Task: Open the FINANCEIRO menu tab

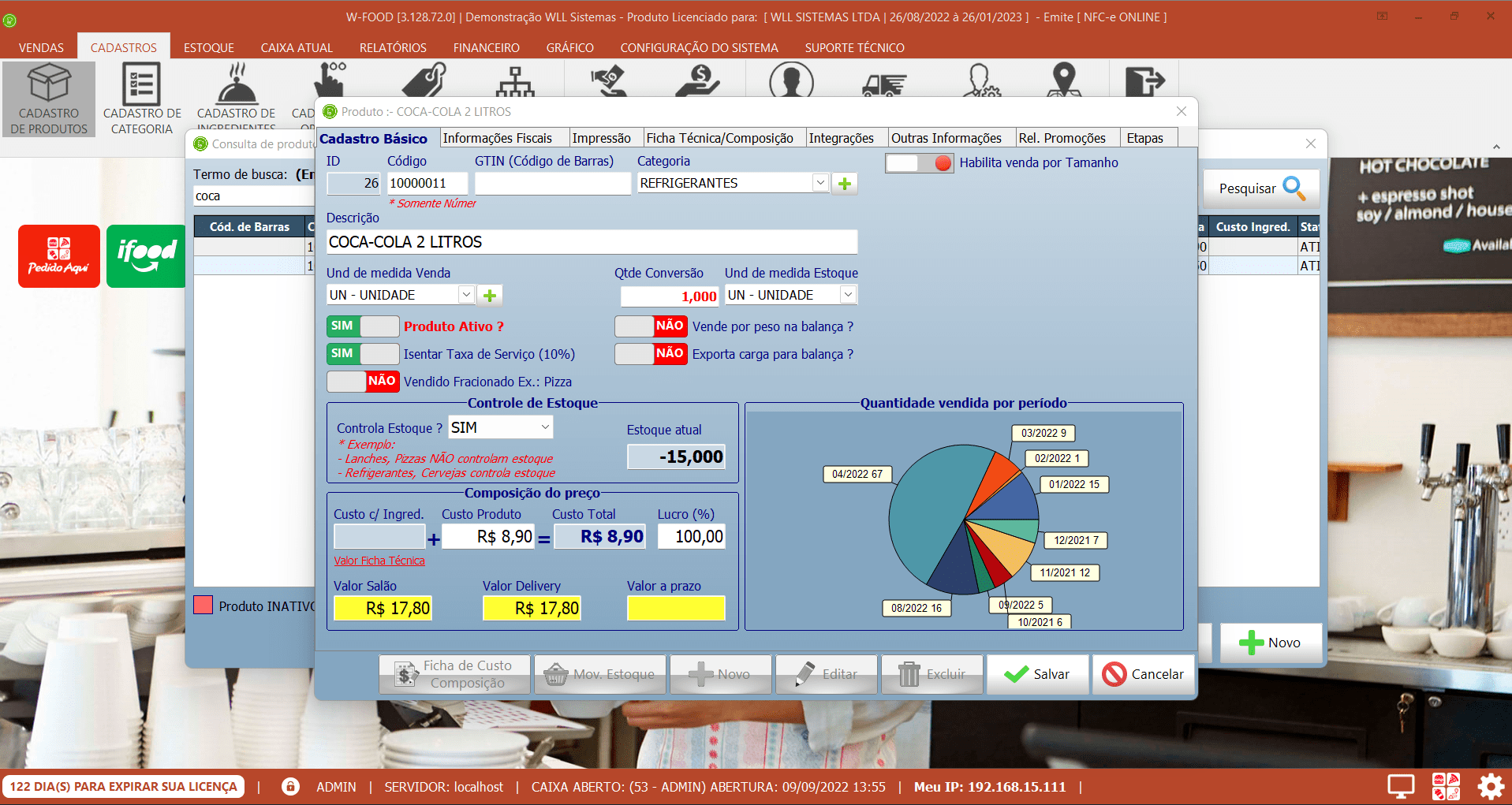Action: click(487, 47)
